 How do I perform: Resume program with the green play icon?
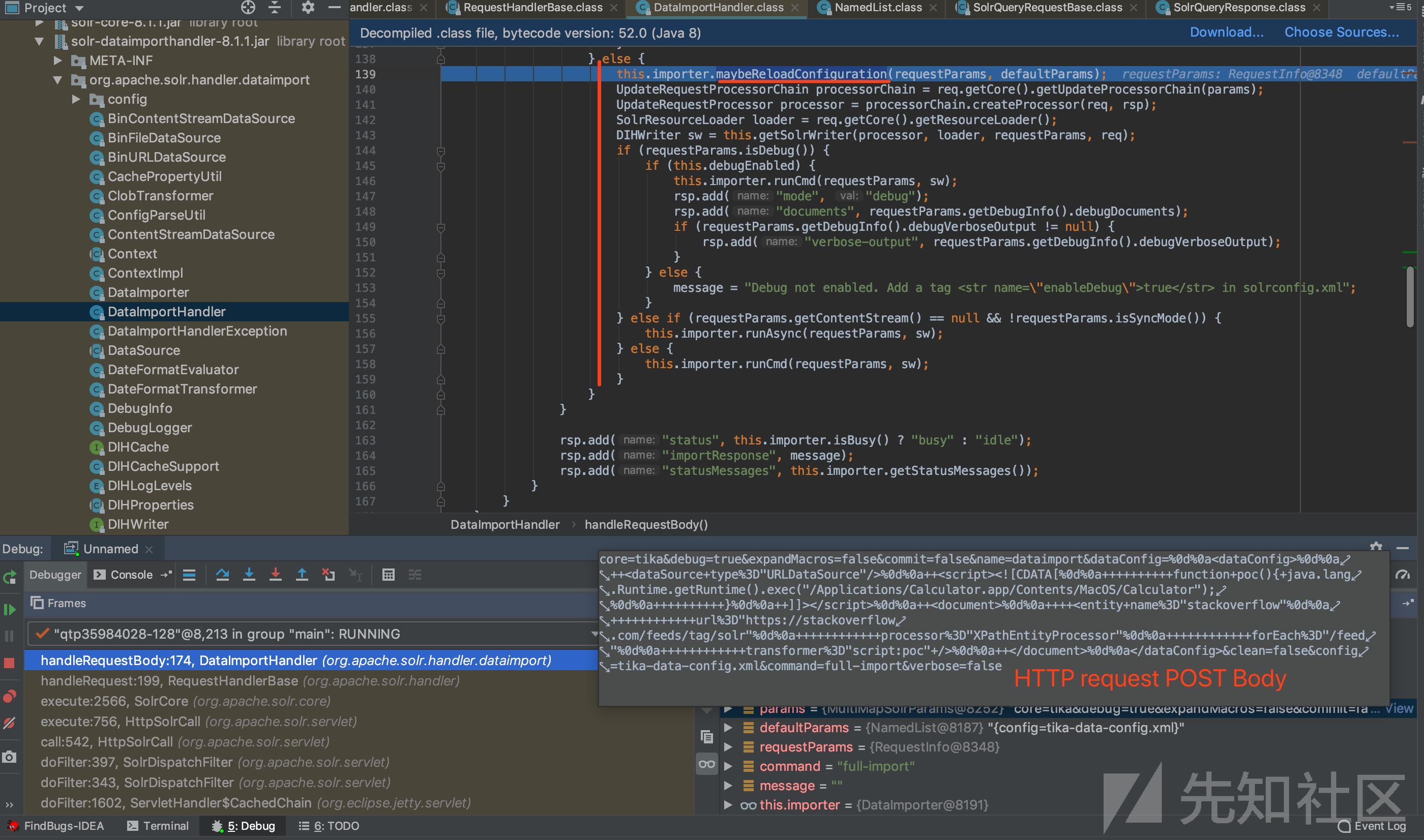(x=10, y=610)
